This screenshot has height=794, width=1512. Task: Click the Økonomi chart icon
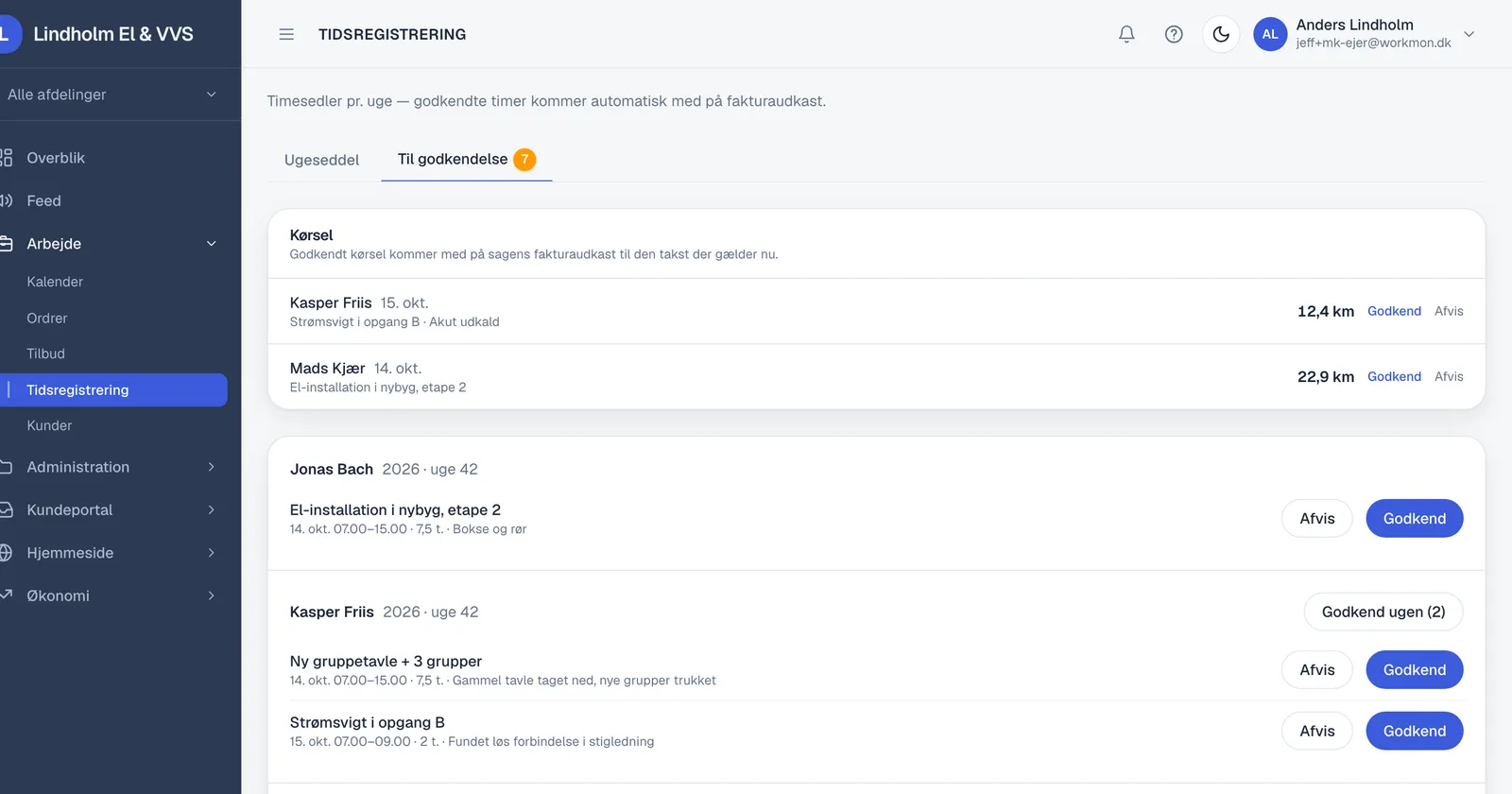coord(7,595)
